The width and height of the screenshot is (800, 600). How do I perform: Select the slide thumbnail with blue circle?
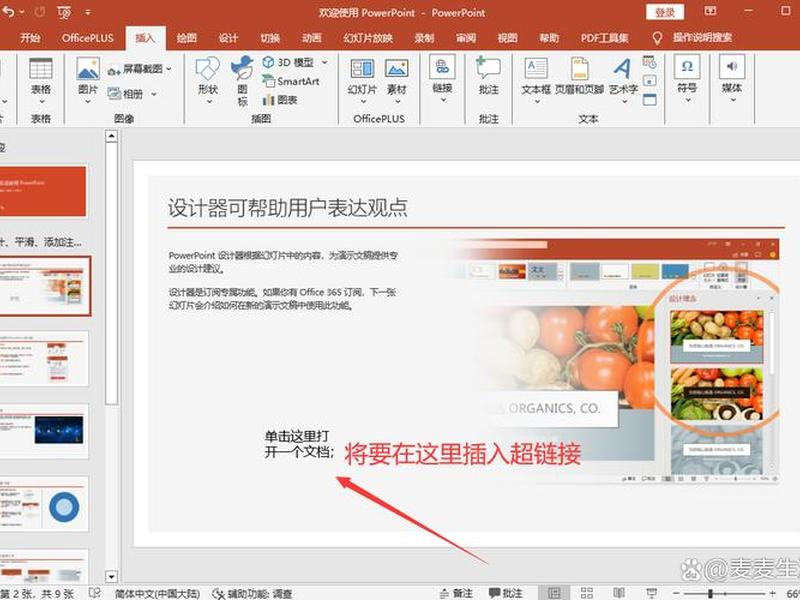pyautogui.click(x=44, y=504)
